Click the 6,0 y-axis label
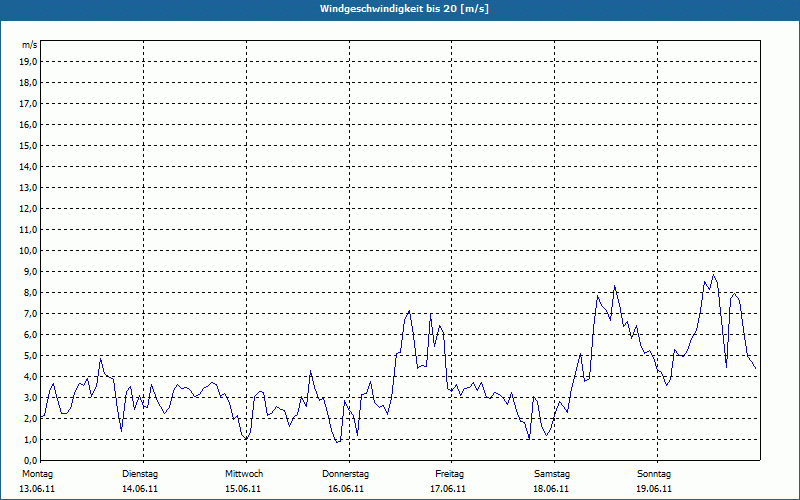 30,334
